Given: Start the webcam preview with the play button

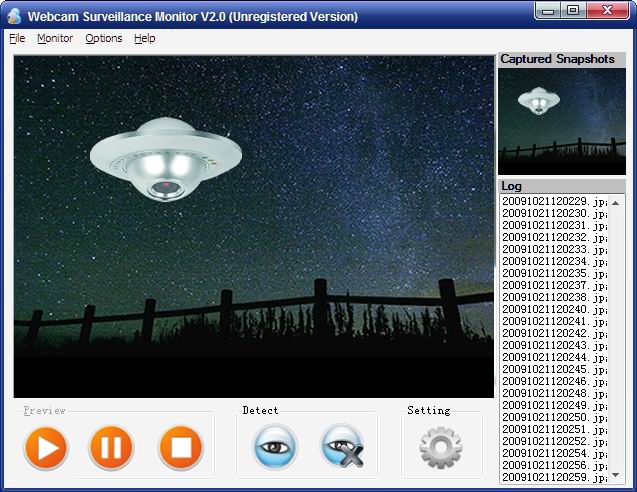Looking at the screenshot, I should 45,447.
